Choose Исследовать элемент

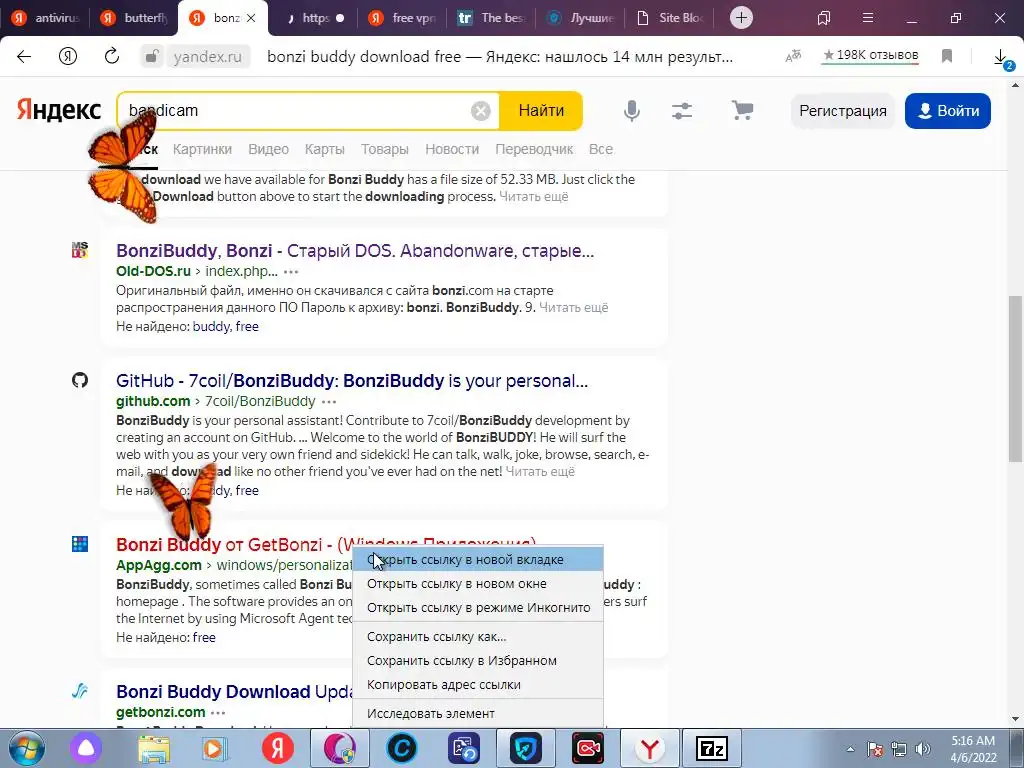tap(477, 714)
